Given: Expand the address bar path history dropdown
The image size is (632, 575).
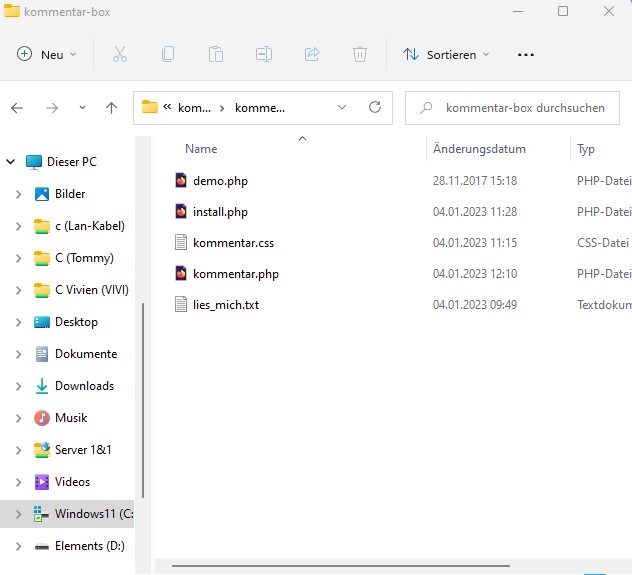Looking at the screenshot, I should tap(342, 107).
